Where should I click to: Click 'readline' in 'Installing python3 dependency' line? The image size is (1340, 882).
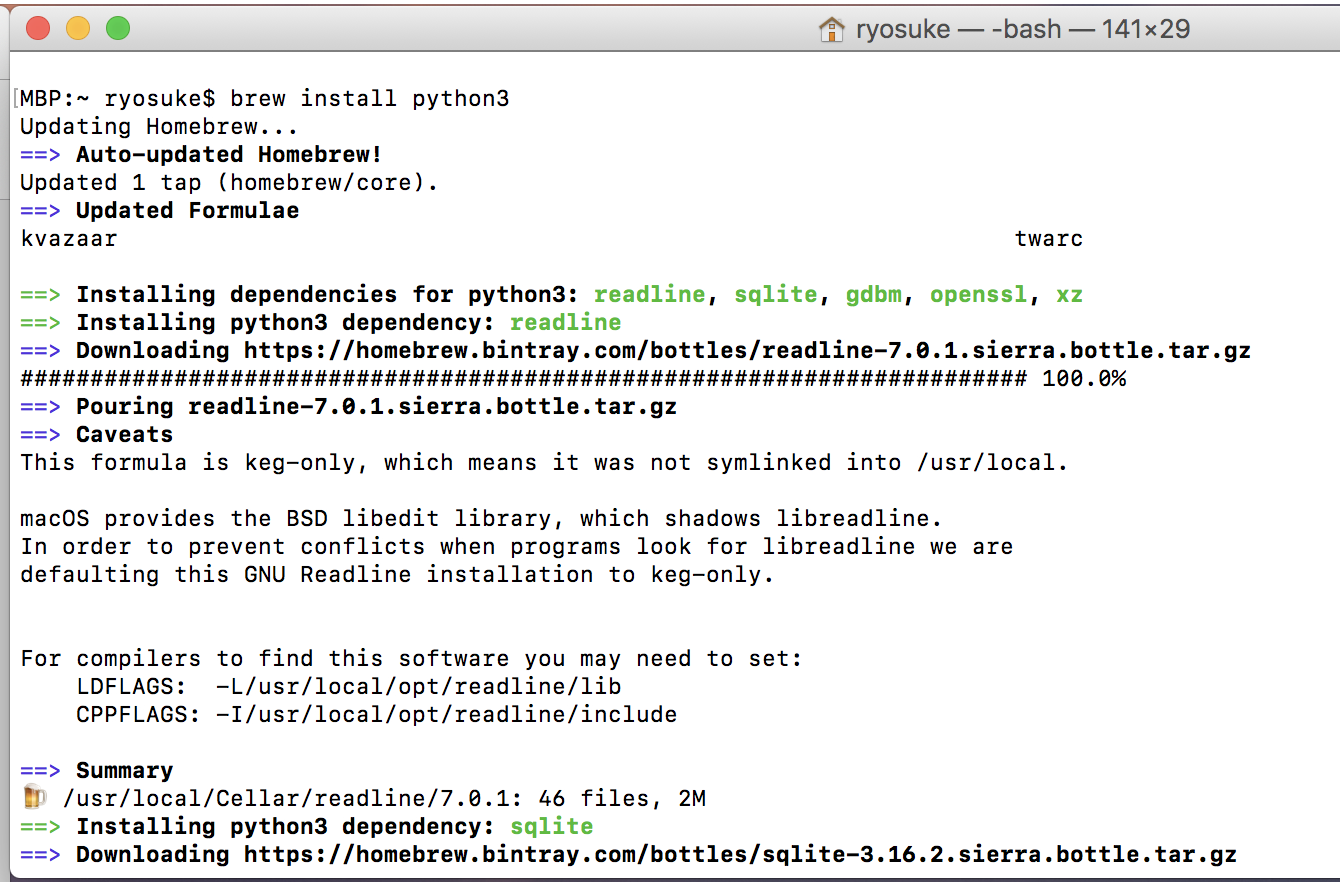pos(565,323)
